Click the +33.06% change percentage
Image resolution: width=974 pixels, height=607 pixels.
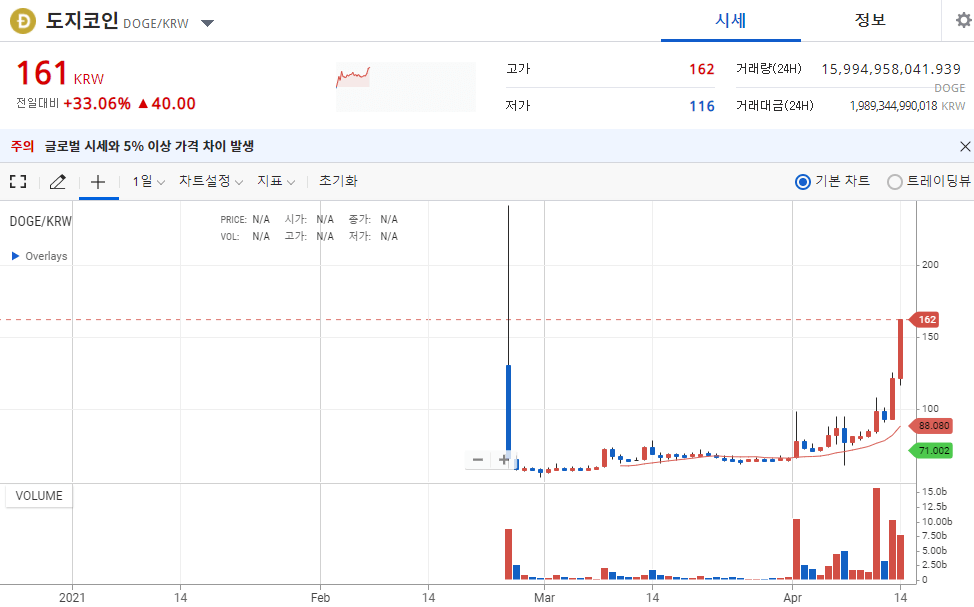[x=97, y=103]
